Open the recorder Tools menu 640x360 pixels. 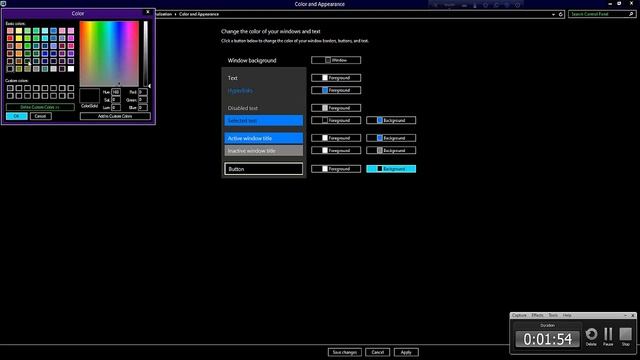pos(553,315)
